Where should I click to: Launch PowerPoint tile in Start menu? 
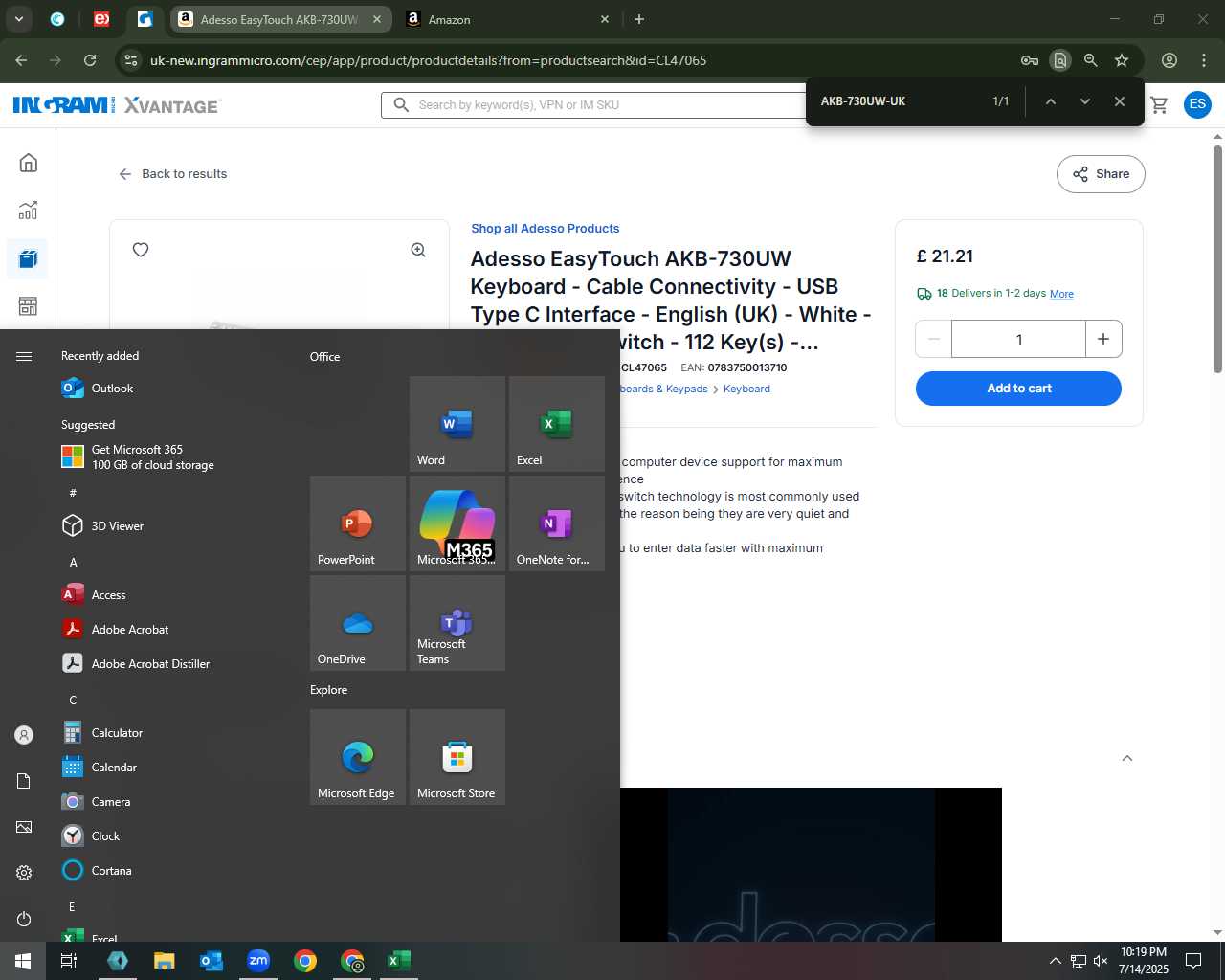point(357,523)
